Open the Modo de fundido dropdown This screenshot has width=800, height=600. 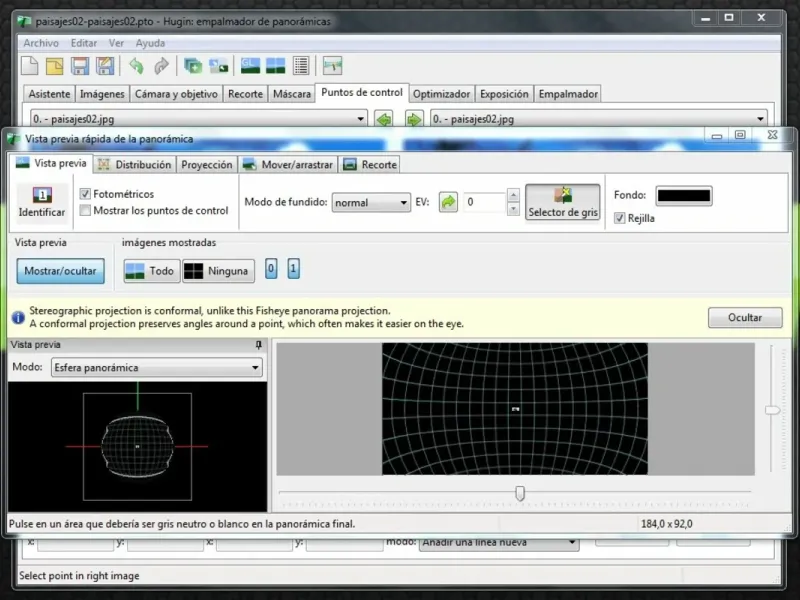371,203
